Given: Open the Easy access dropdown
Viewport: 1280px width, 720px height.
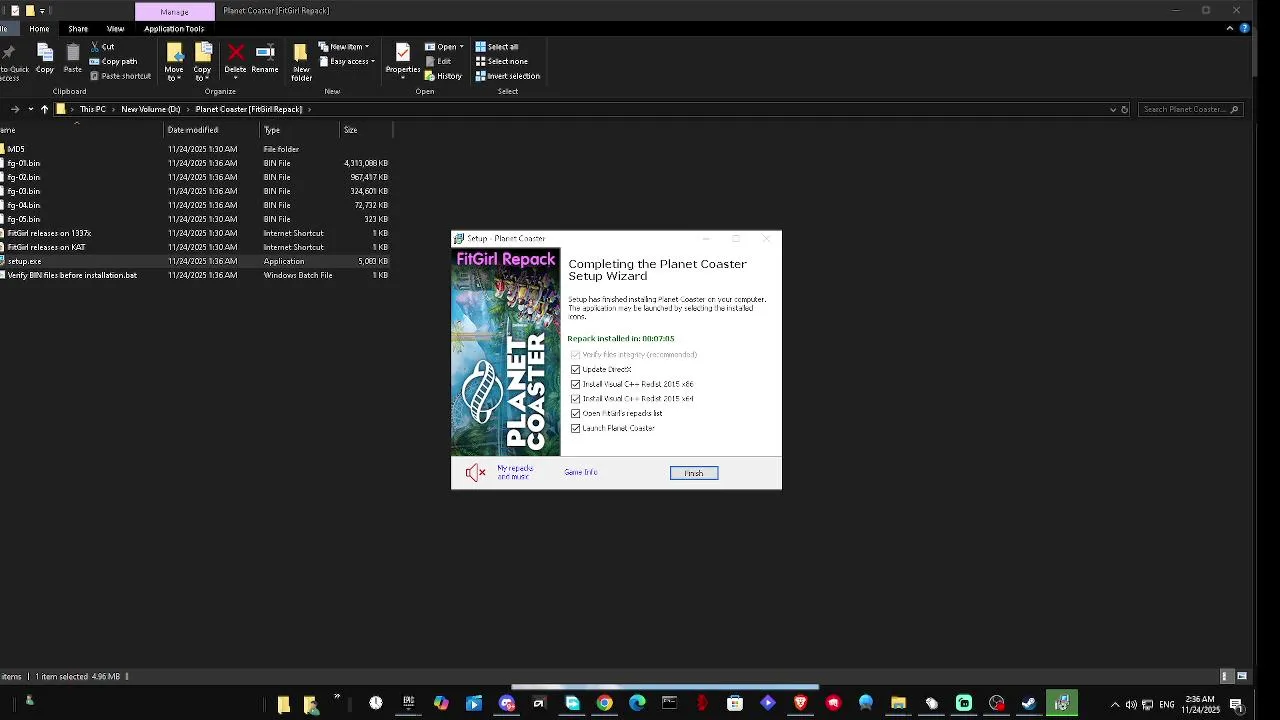Looking at the screenshot, I should tap(347, 61).
